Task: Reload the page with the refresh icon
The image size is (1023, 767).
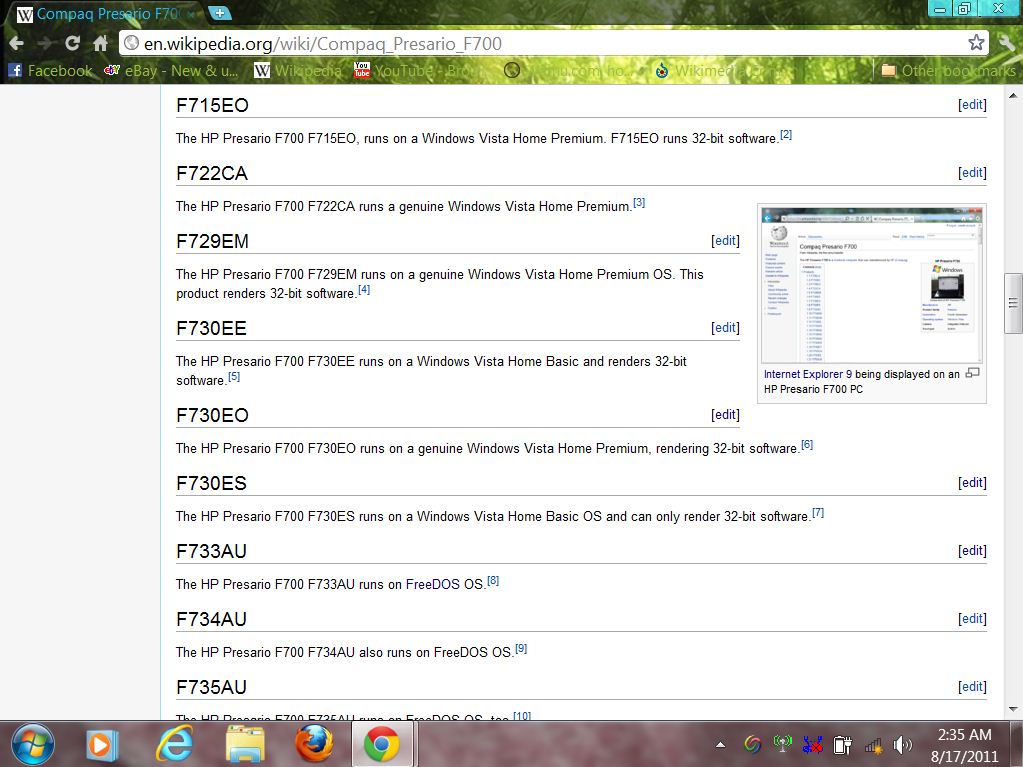Action: pyautogui.click(x=72, y=43)
